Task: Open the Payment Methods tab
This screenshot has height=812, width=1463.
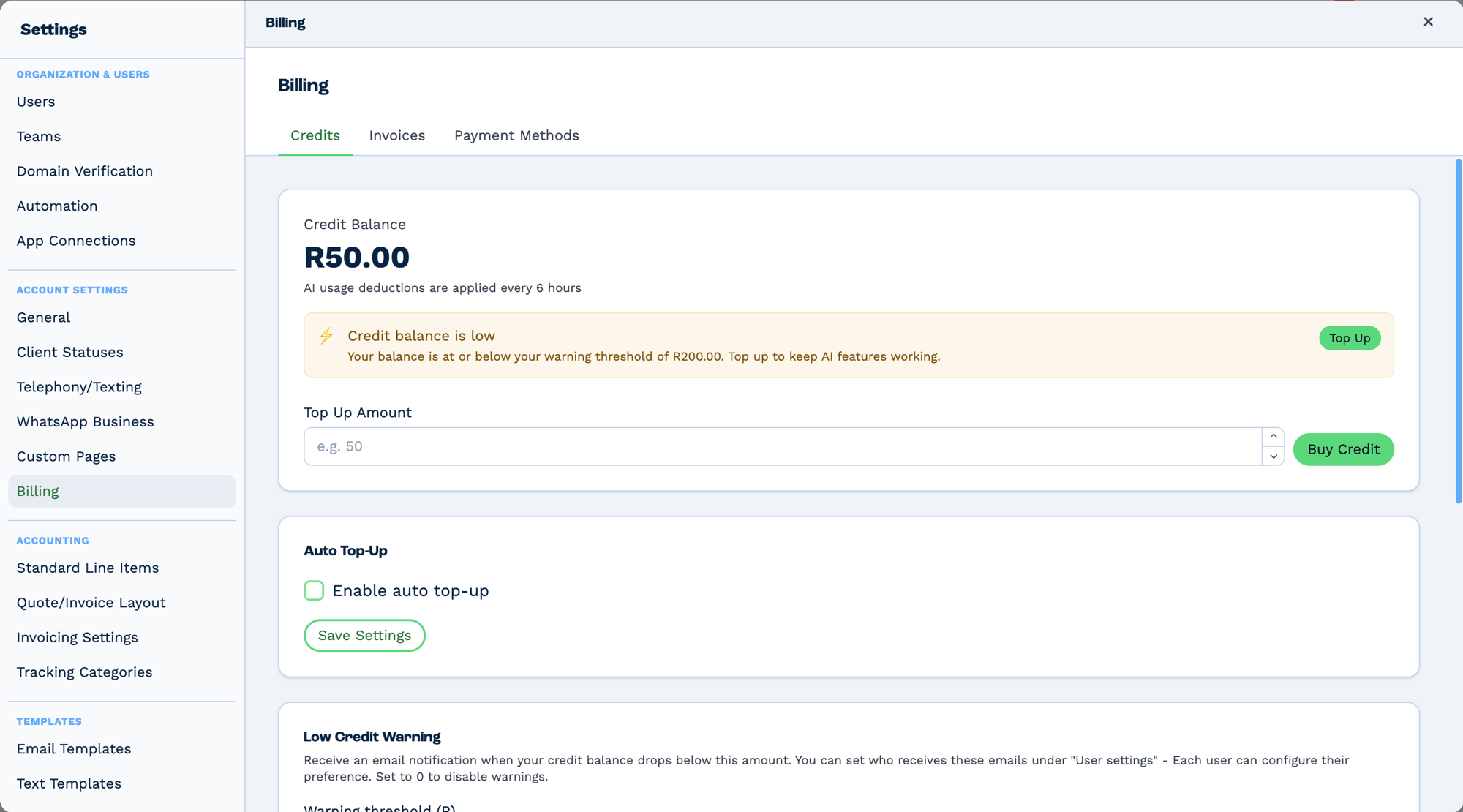Action: 516,135
